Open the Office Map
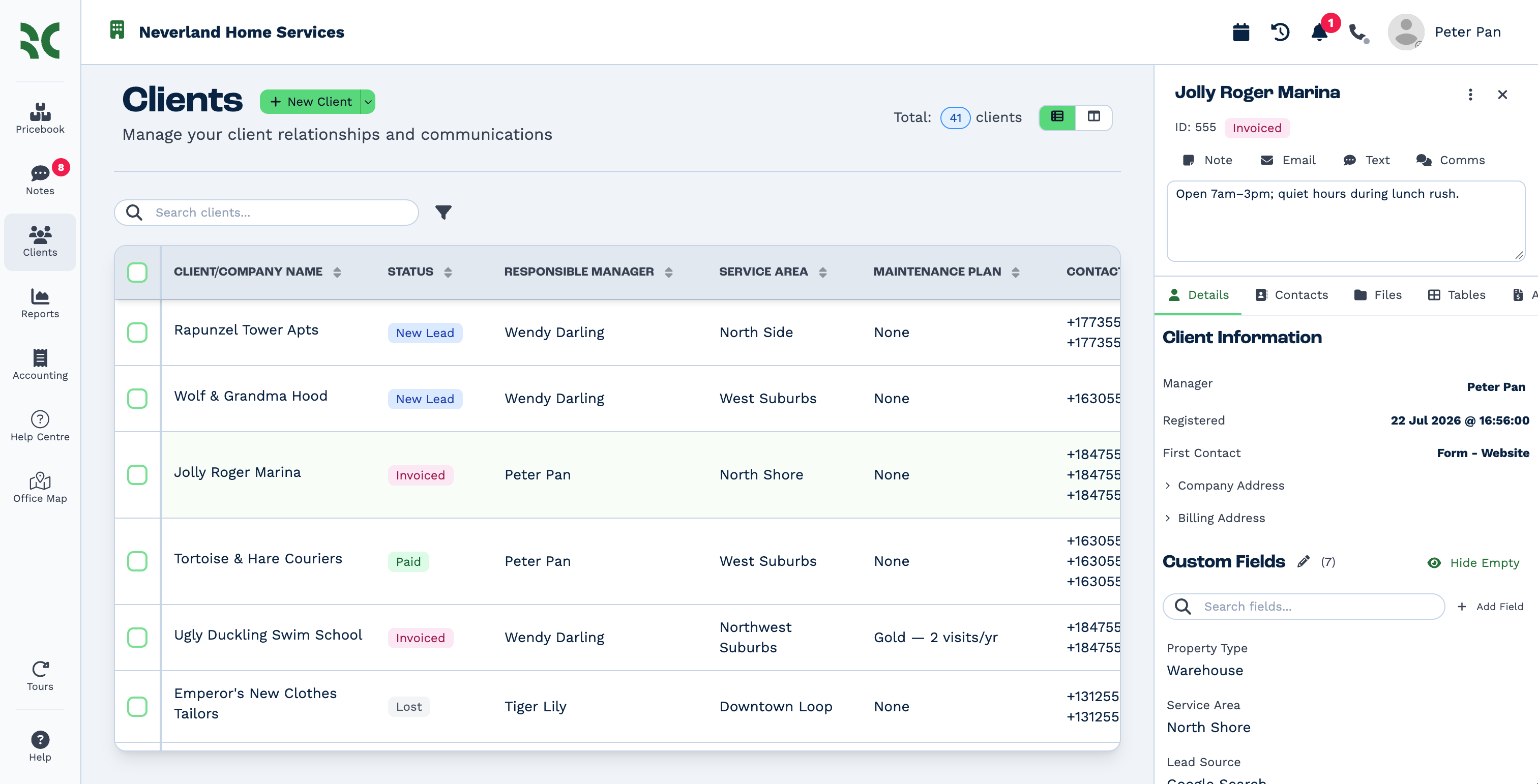This screenshot has height=784, width=1538. (40, 488)
